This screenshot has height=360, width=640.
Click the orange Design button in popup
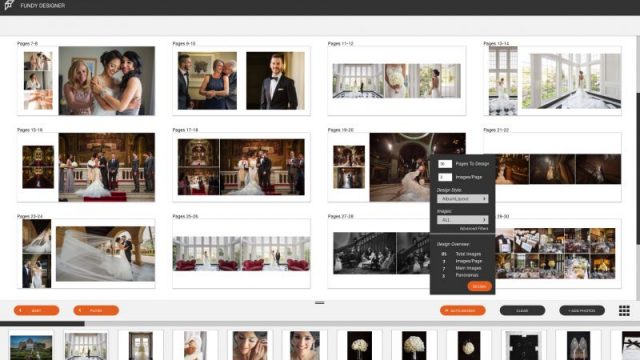479,287
